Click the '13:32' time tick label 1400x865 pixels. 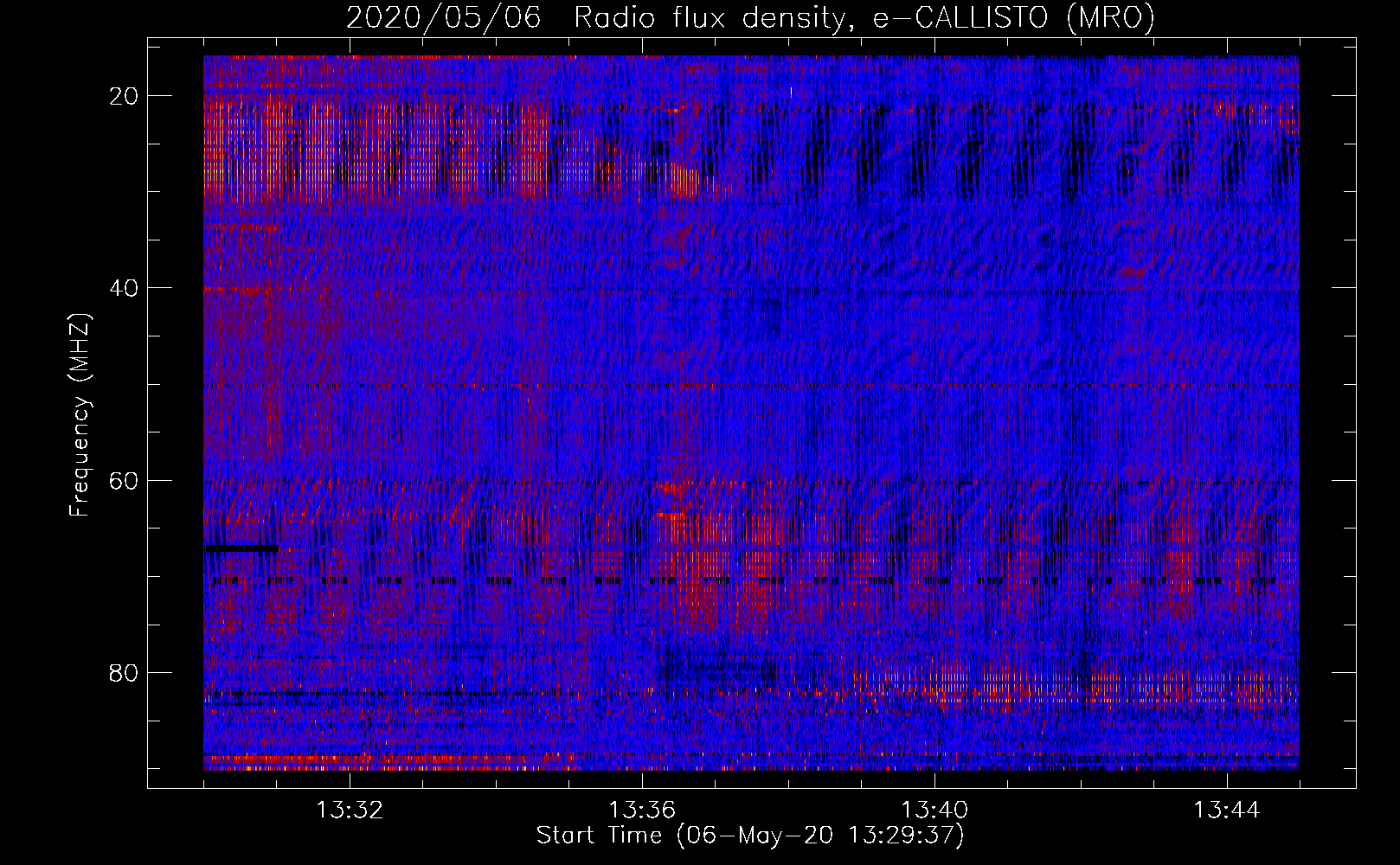pos(350,811)
